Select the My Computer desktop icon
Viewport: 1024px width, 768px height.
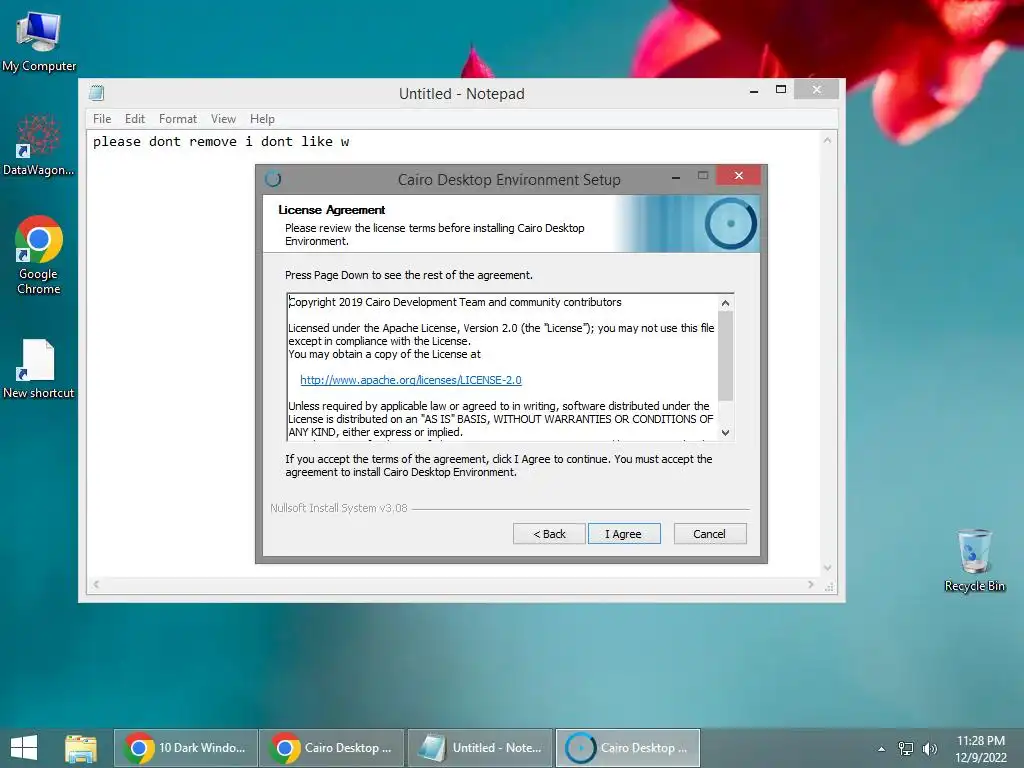39,41
